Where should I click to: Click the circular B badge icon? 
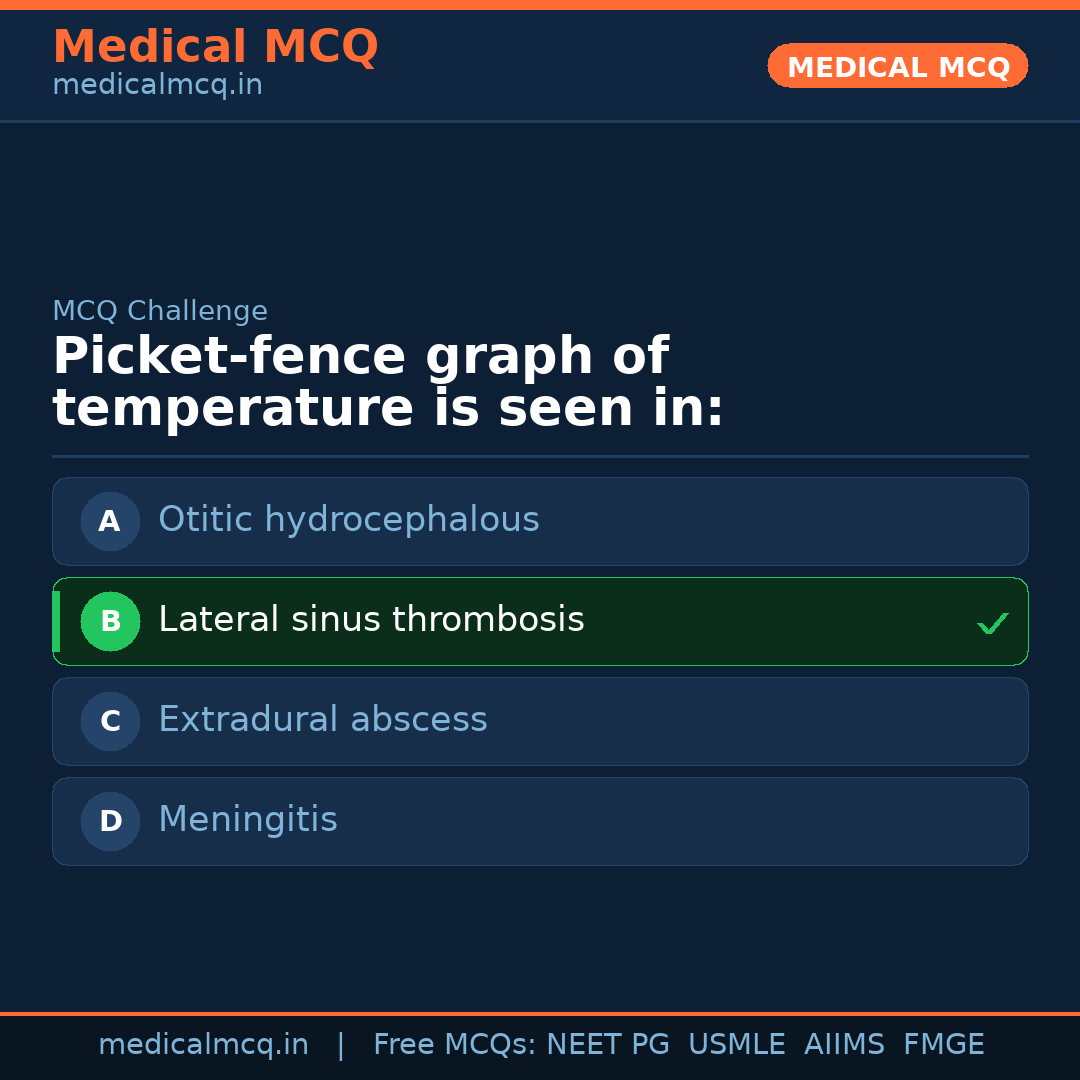110,621
